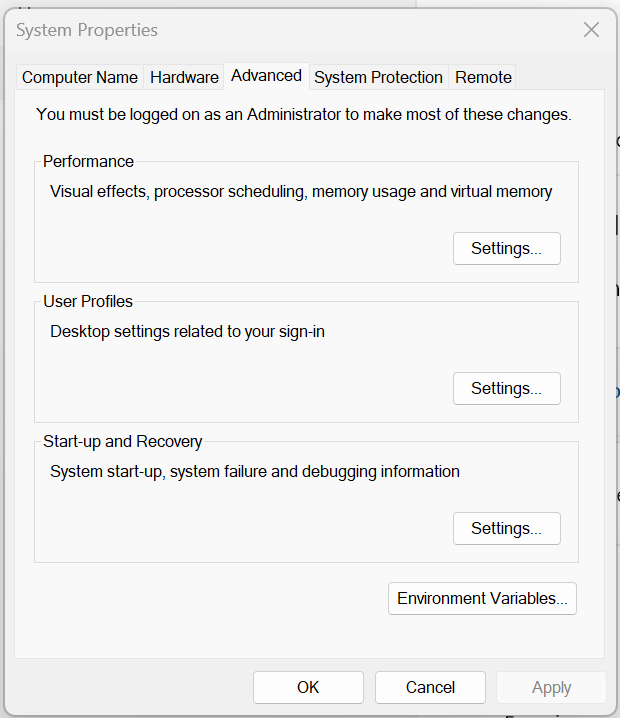Click the System Properties title bar

tap(300, 30)
